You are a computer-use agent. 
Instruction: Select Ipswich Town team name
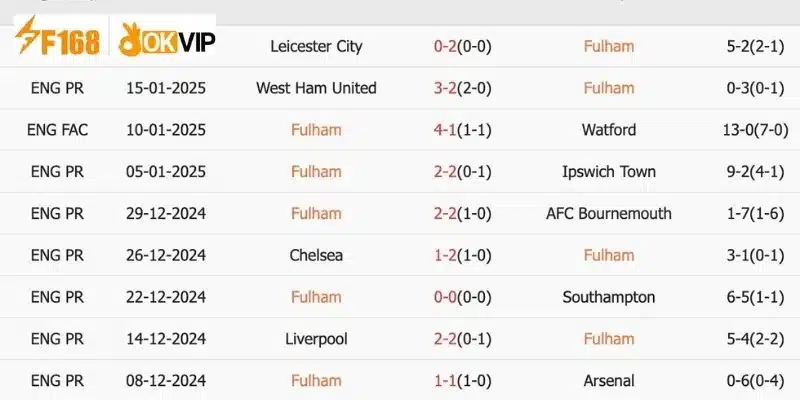(x=609, y=172)
